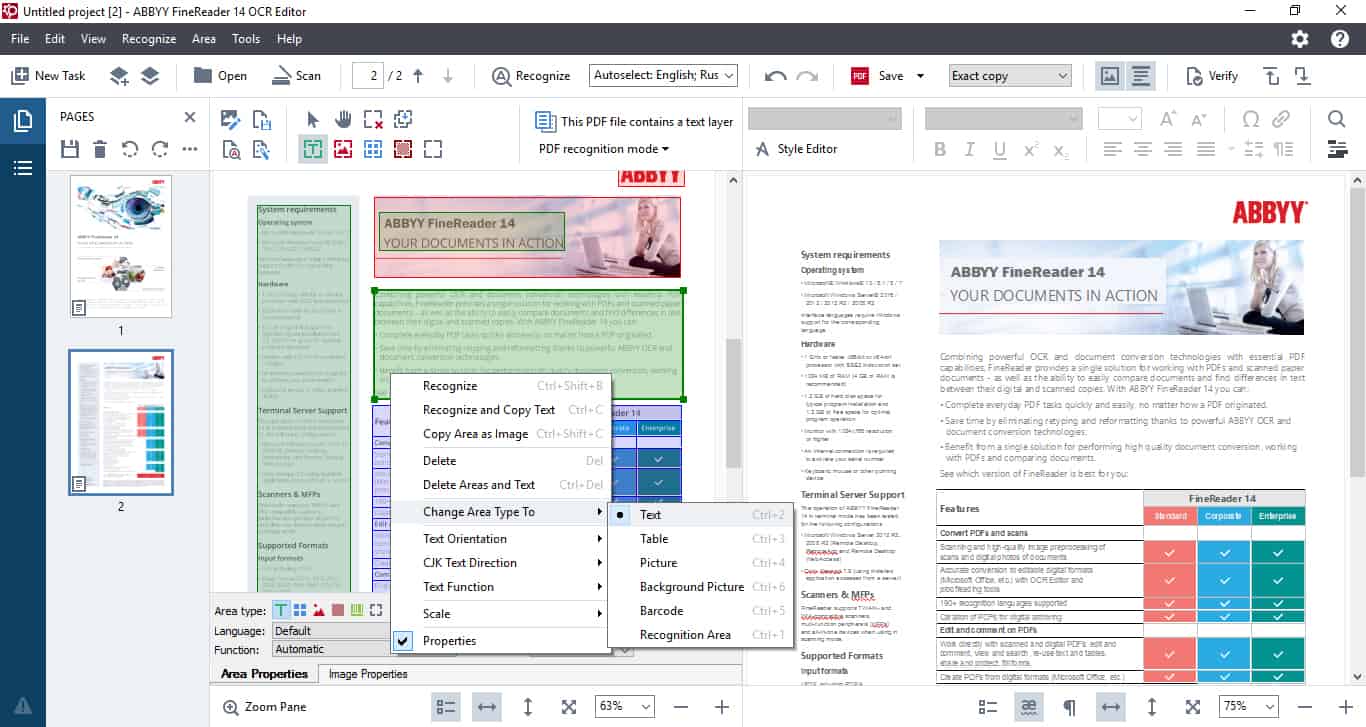Click move to next error icon
Viewport: 1366px width, 727px height.
coord(1302,76)
